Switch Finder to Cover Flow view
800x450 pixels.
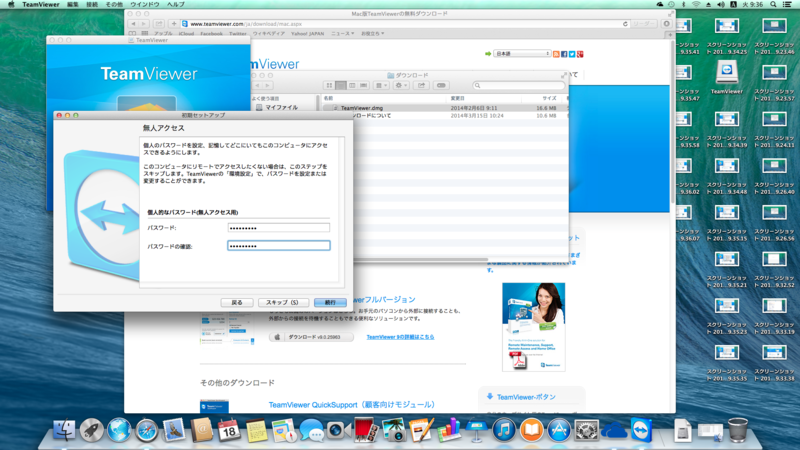pyautogui.click(x=363, y=86)
